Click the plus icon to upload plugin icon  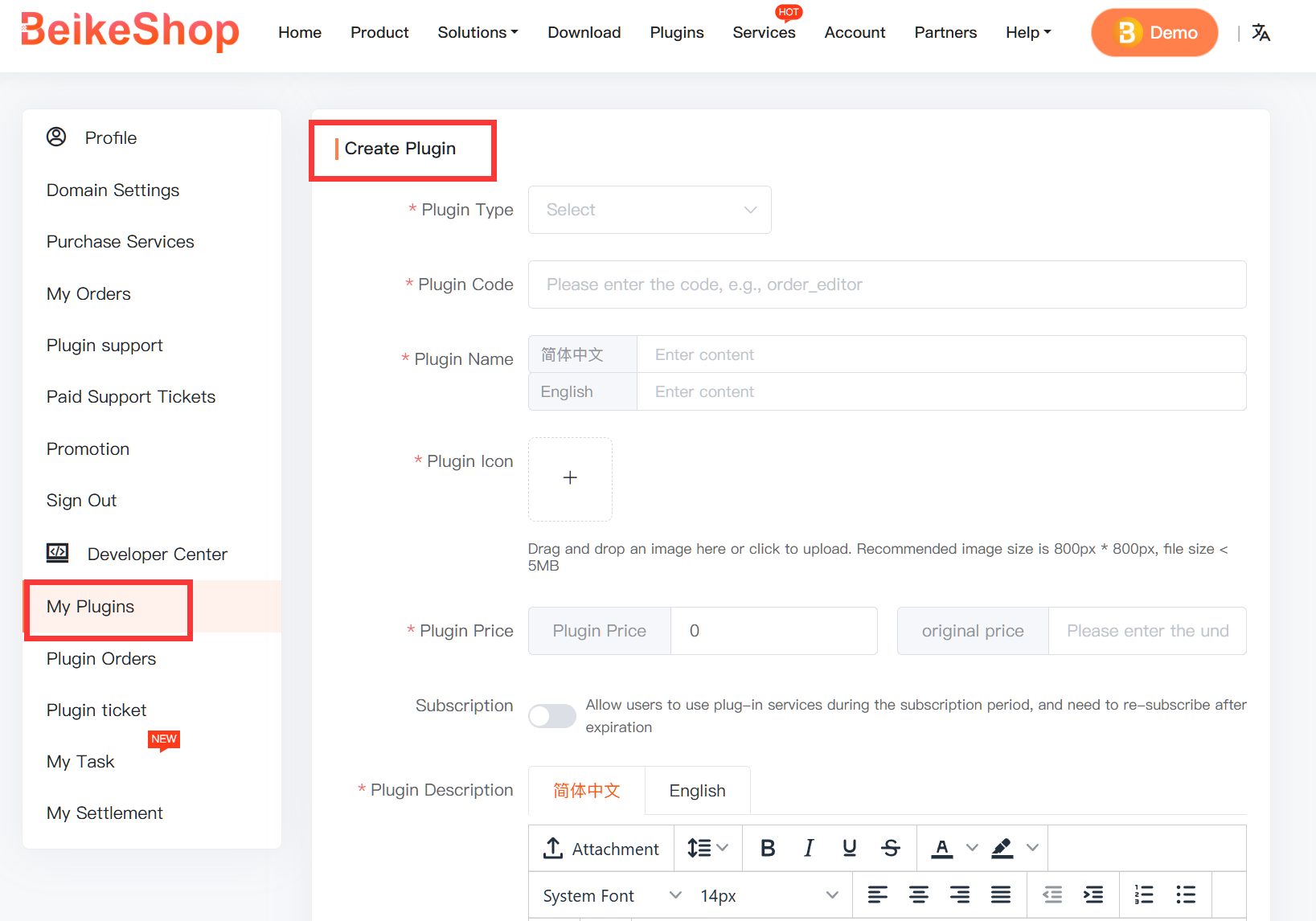pyautogui.click(x=570, y=478)
